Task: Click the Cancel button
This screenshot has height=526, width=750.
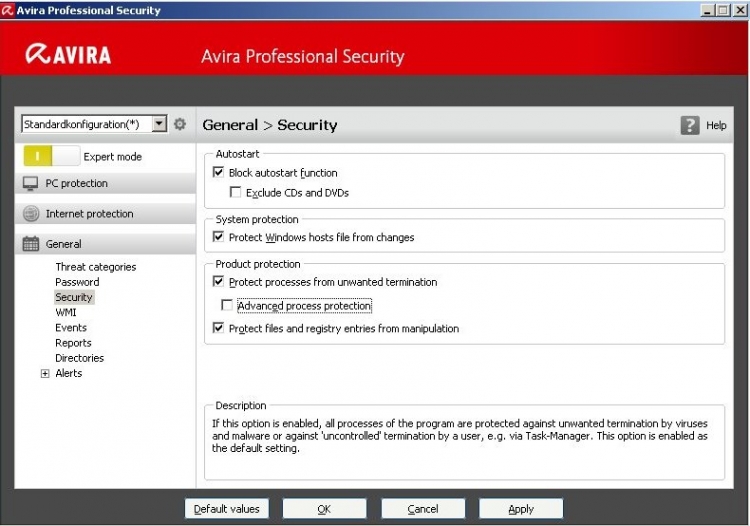Action: click(x=423, y=509)
